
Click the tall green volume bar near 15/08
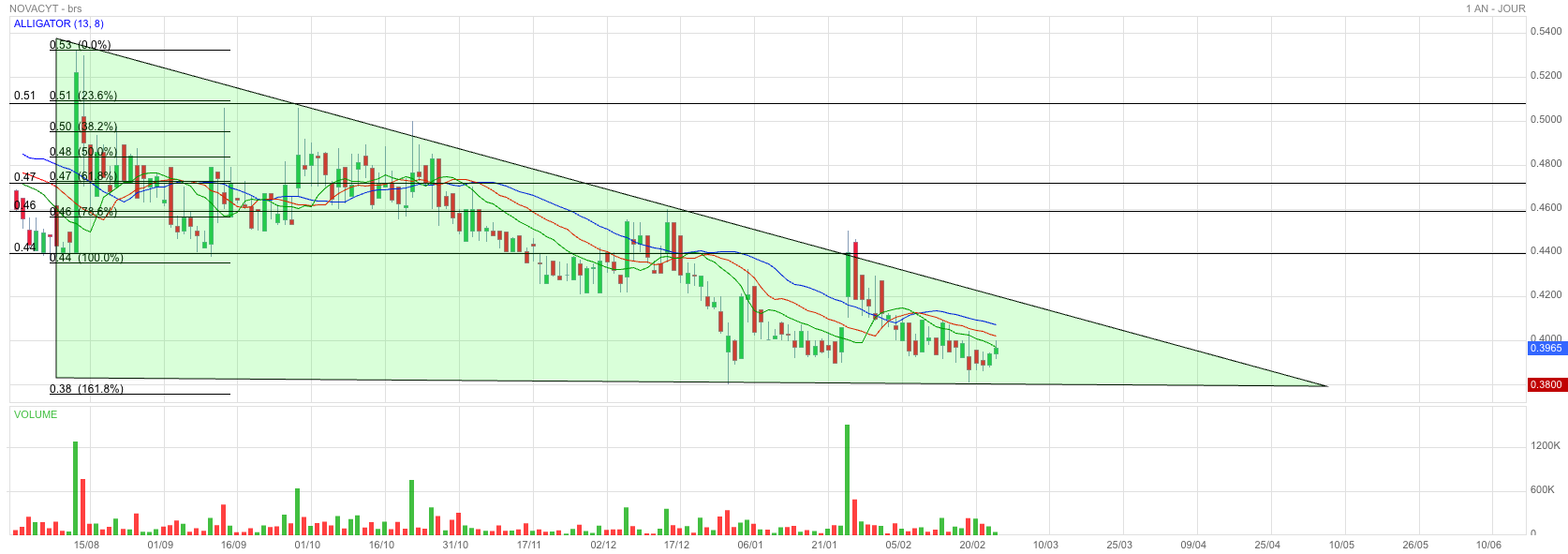point(75,487)
